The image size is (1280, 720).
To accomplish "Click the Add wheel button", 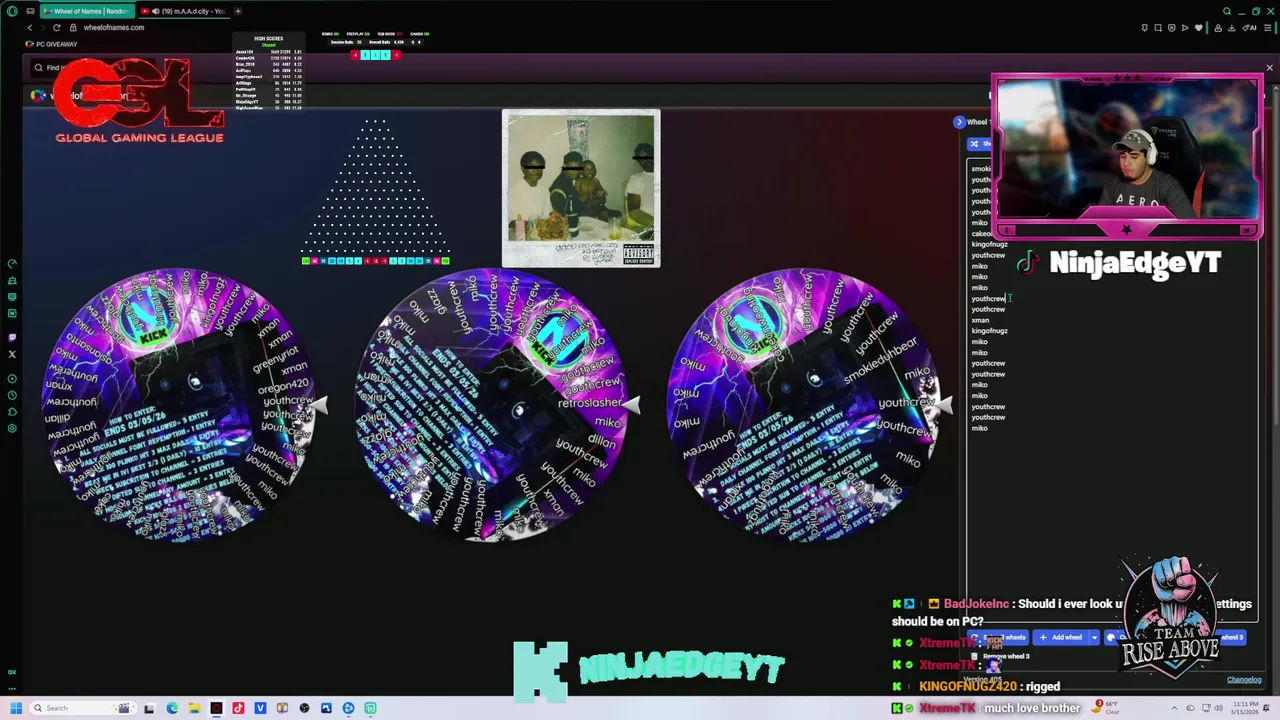I will 1061,637.
